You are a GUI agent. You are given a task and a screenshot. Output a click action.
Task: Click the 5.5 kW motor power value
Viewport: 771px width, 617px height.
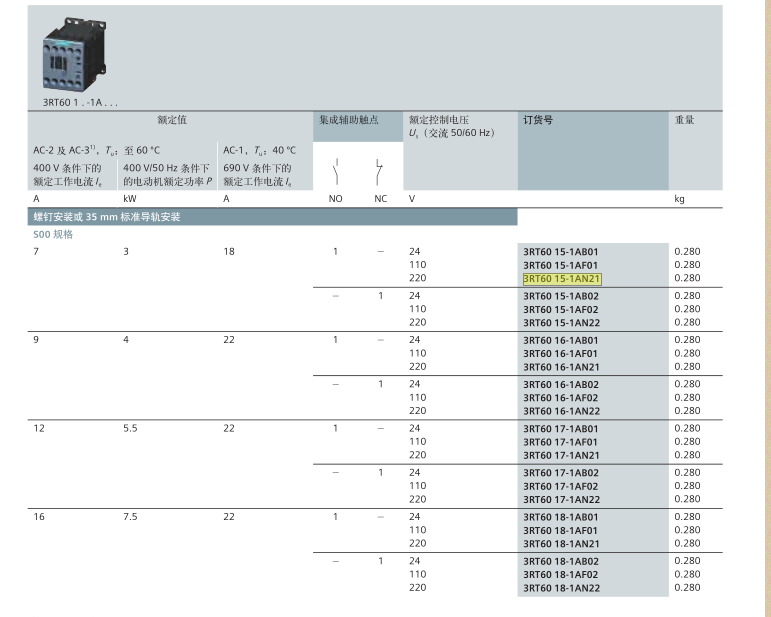(x=130, y=428)
